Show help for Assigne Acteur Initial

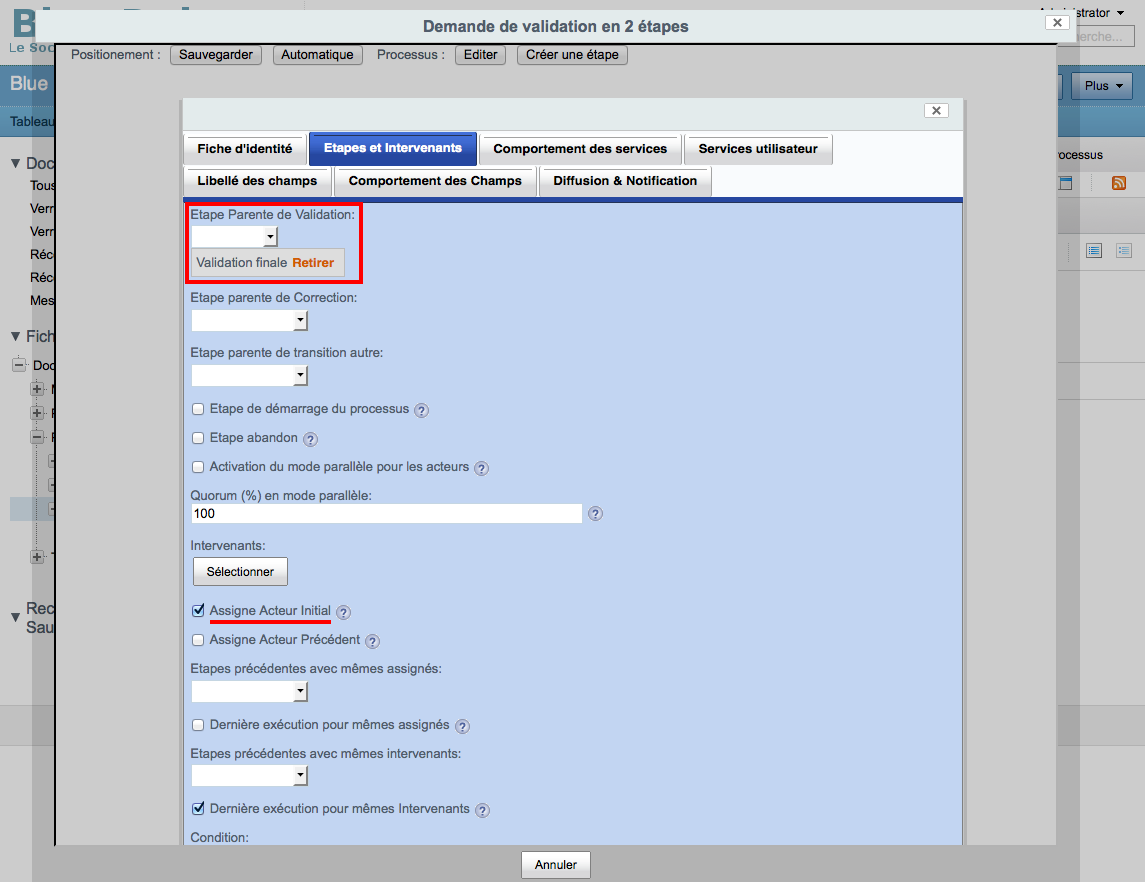[343, 613]
